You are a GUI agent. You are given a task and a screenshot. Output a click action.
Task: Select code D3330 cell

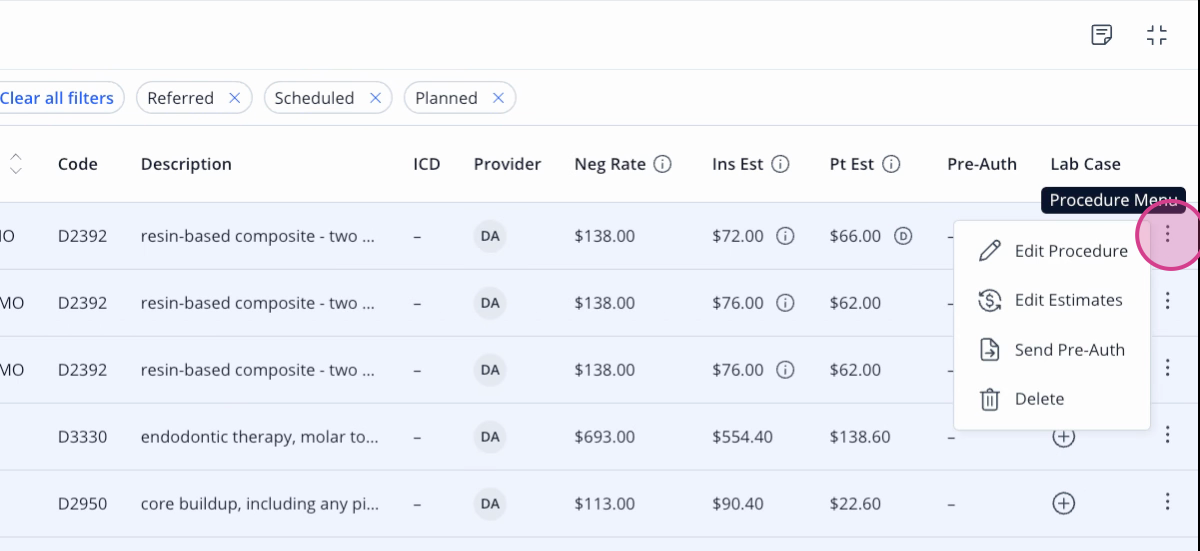(82, 437)
